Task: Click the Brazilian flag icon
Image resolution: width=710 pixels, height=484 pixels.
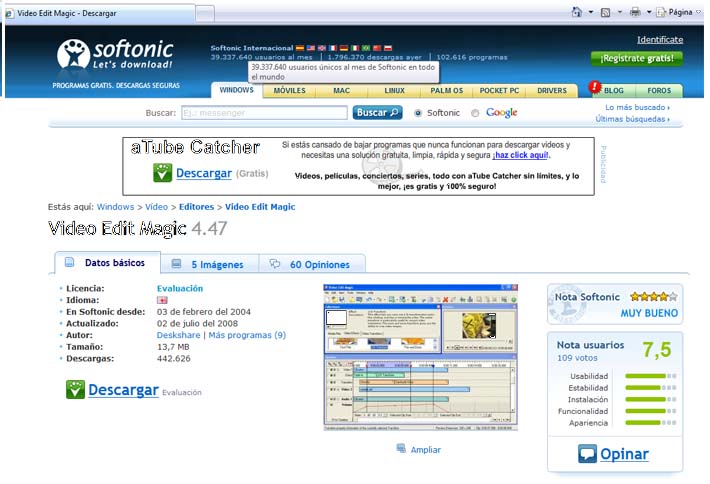Action: (366, 48)
